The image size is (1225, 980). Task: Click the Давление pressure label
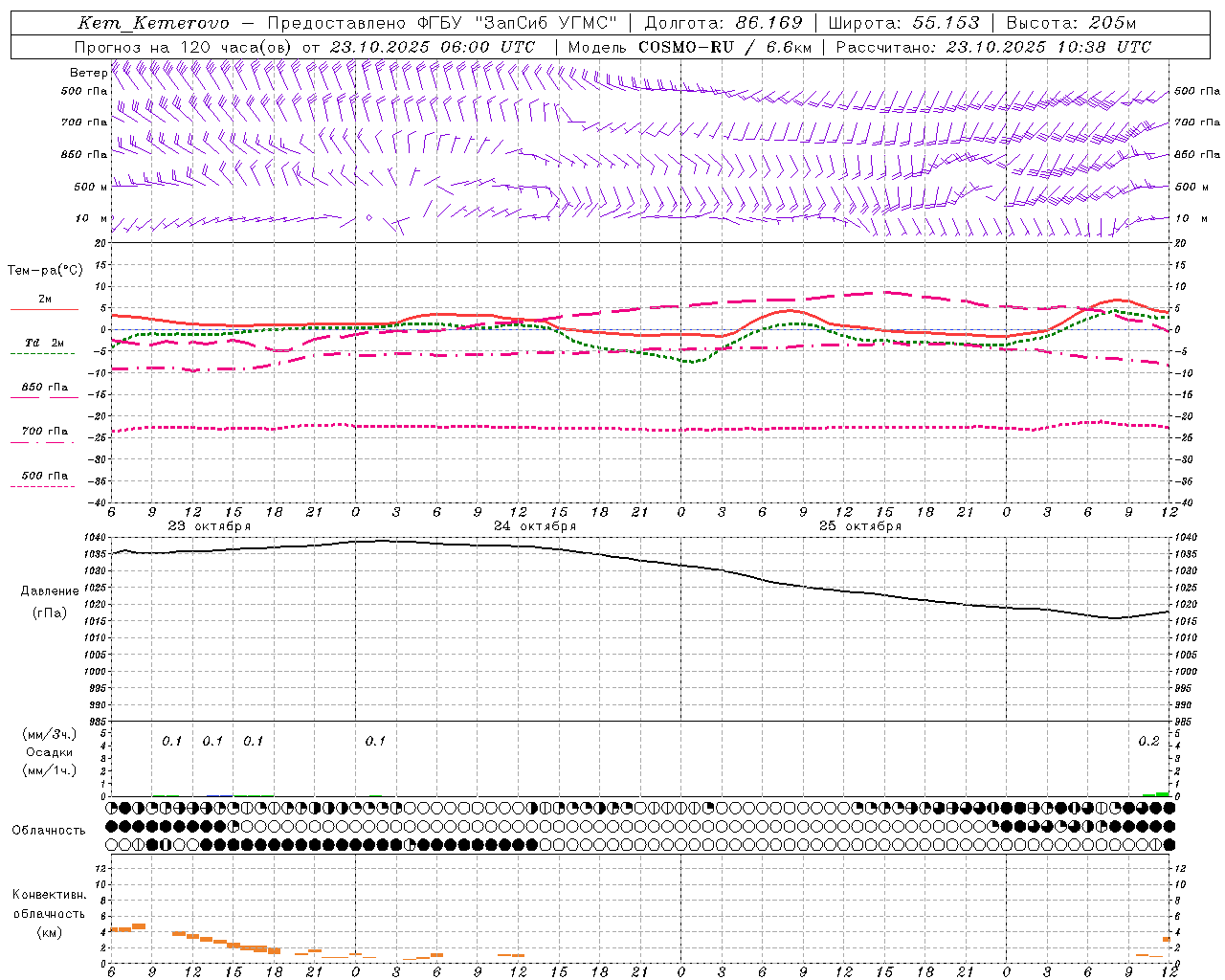[50, 591]
